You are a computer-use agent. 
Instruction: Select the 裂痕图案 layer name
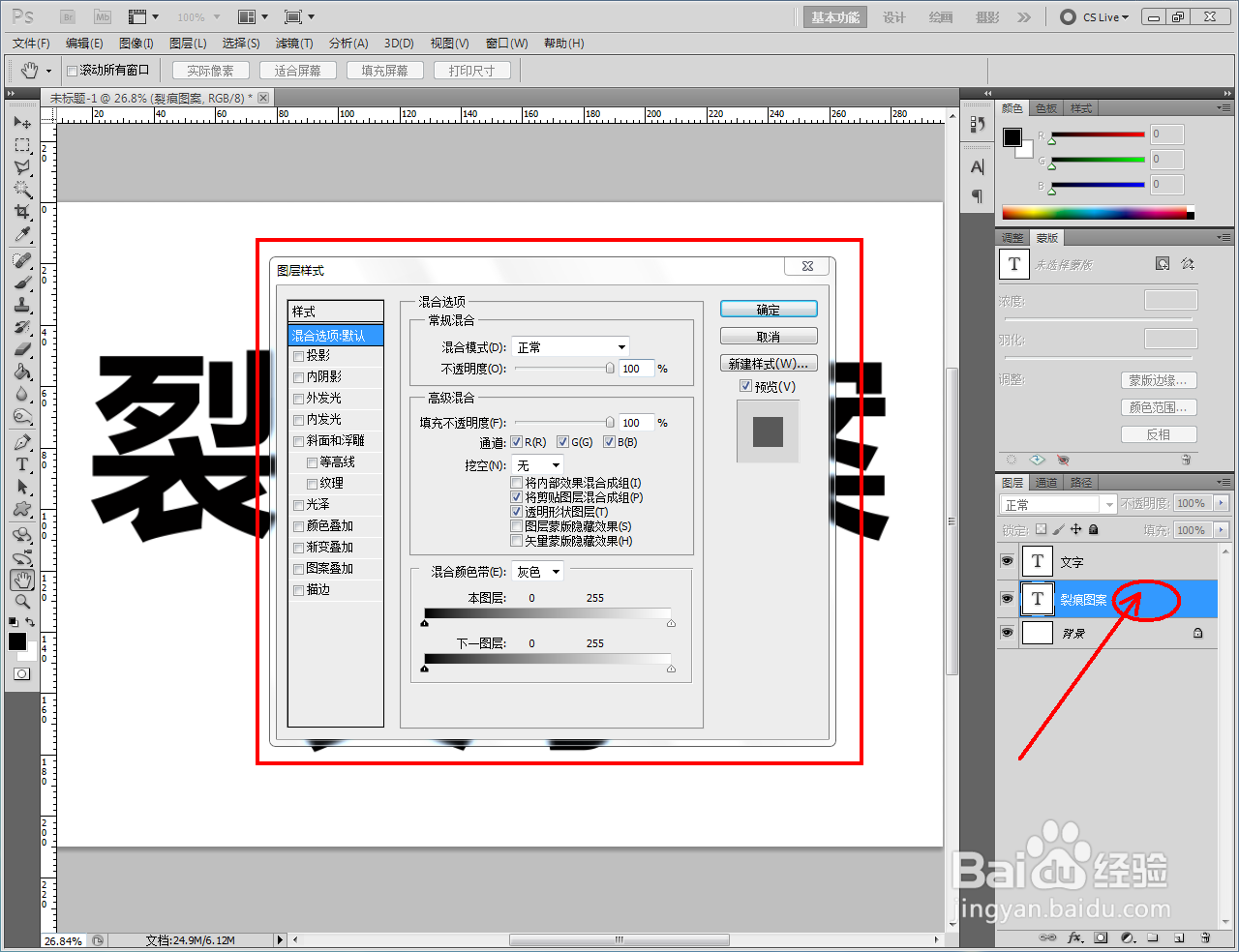(x=1082, y=599)
